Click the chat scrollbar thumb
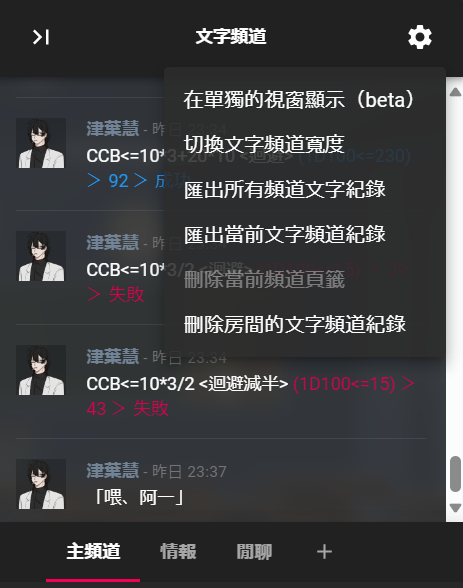This screenshot has width=463, height=588. point(455,474)
